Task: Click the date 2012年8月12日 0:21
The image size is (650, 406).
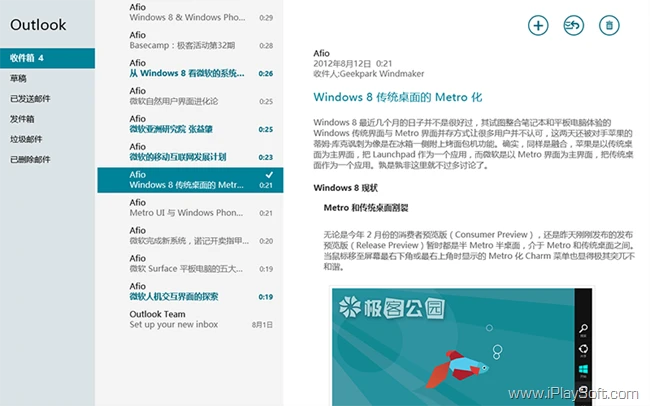Action: [352, 63]
